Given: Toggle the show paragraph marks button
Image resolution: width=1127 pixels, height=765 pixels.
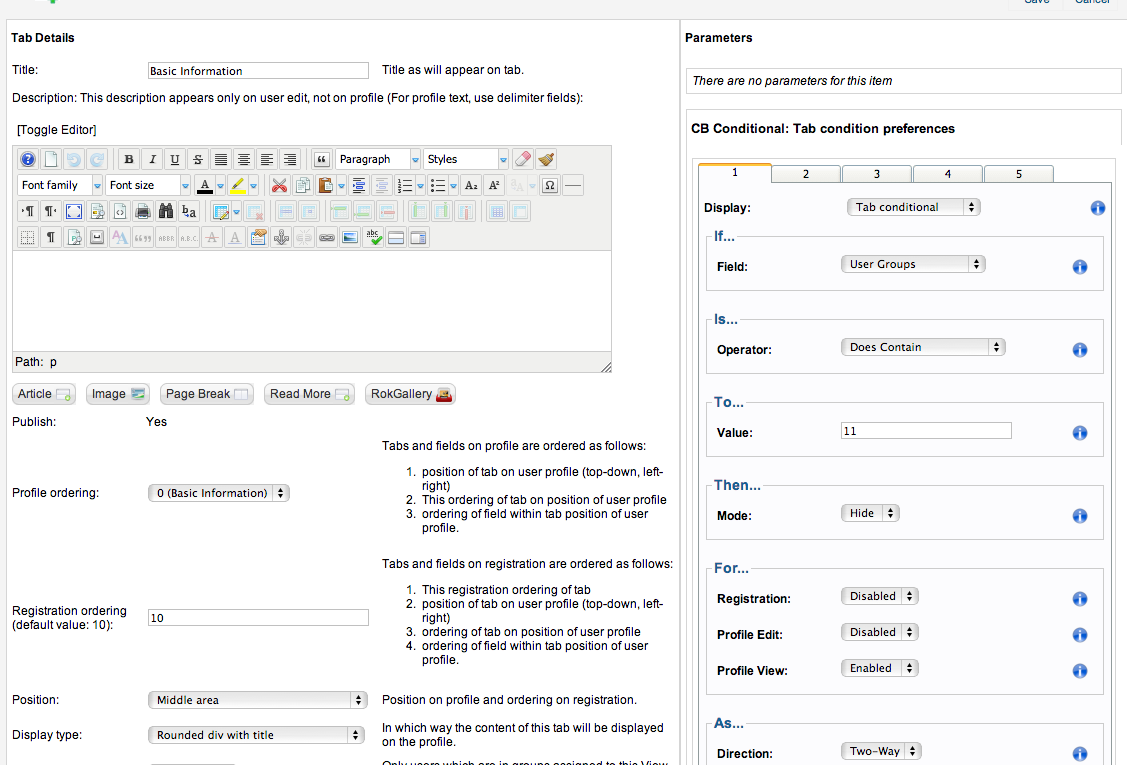Looking at the screenshot, I should pyautogui.click(x=50, y=237).
